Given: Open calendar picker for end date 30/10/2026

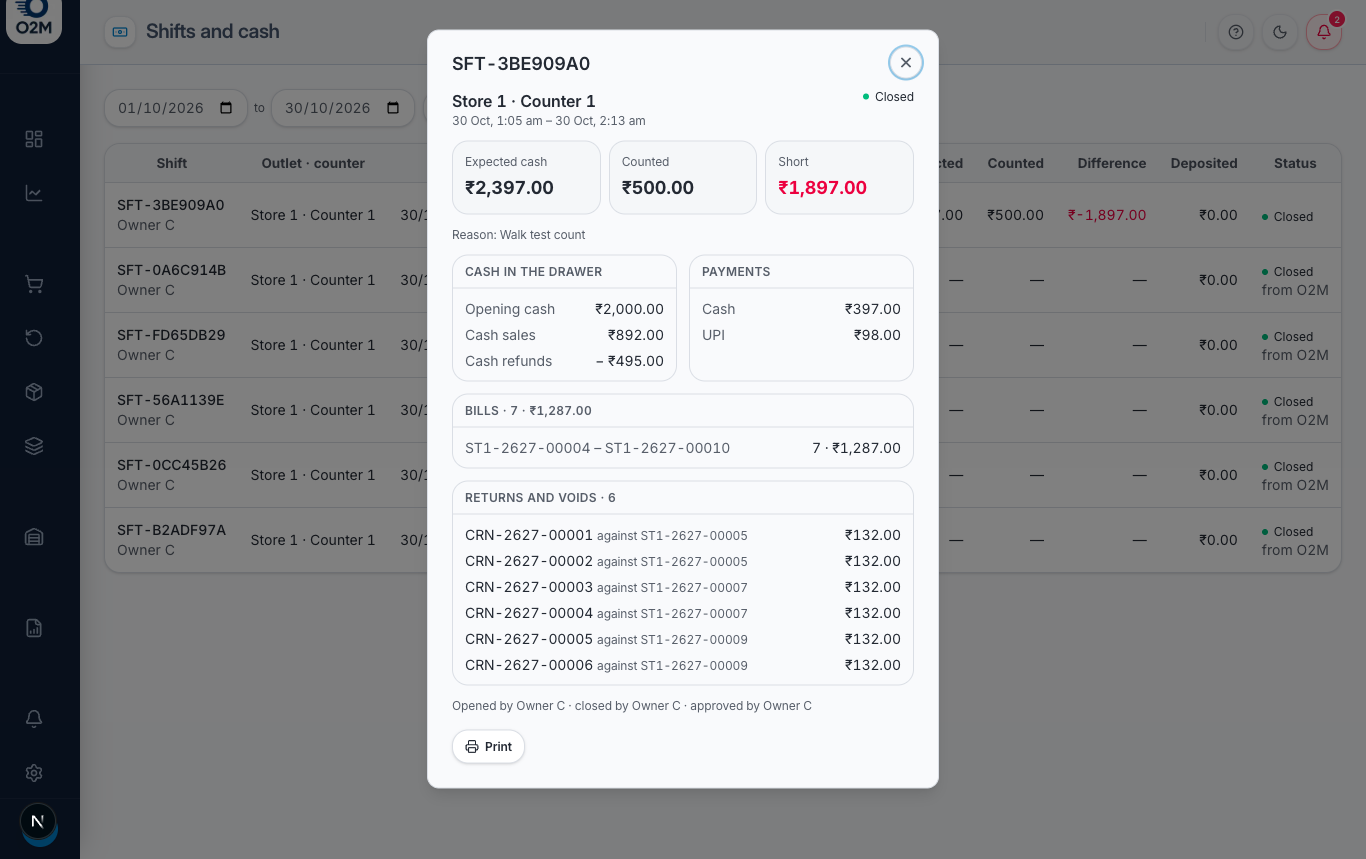Looking at the screenshot, I should coord(393,108).
